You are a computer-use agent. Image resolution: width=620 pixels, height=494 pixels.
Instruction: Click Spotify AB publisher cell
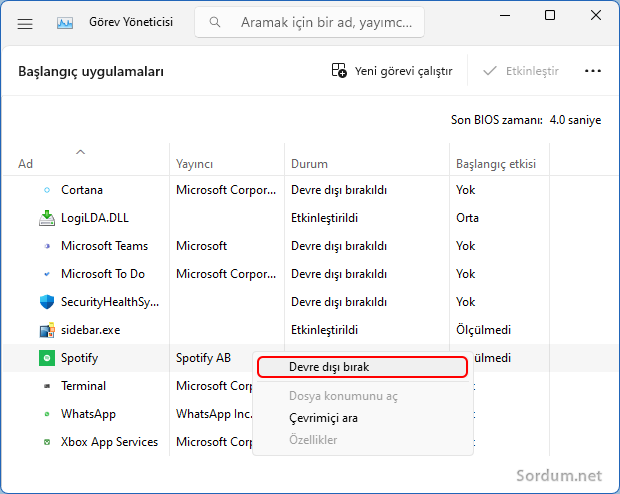pos(203,358)
